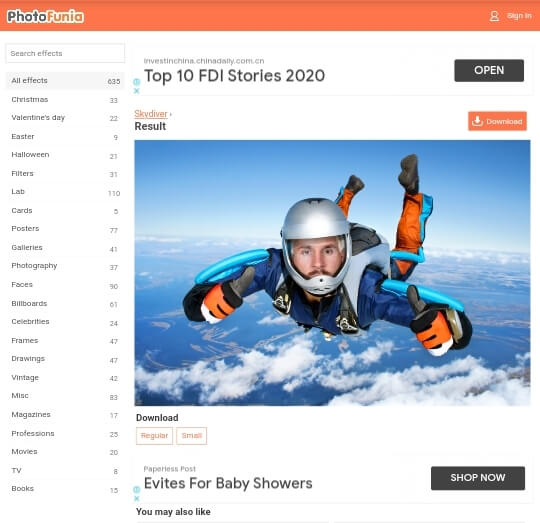Close the Evites ad with the X icon
Screen dimensions: 540x523
point(136,498)
